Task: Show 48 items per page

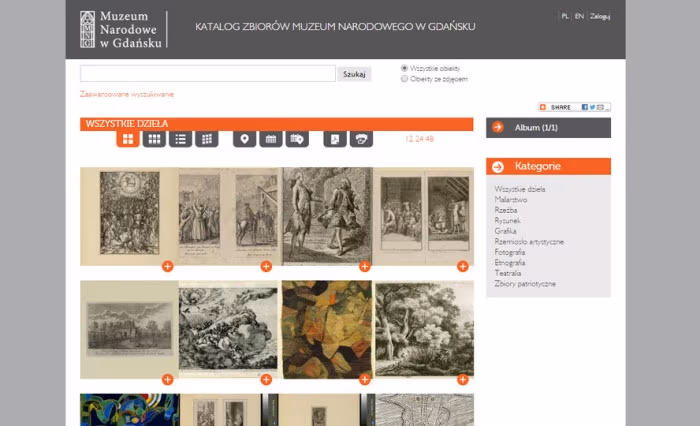Action: 429,139
